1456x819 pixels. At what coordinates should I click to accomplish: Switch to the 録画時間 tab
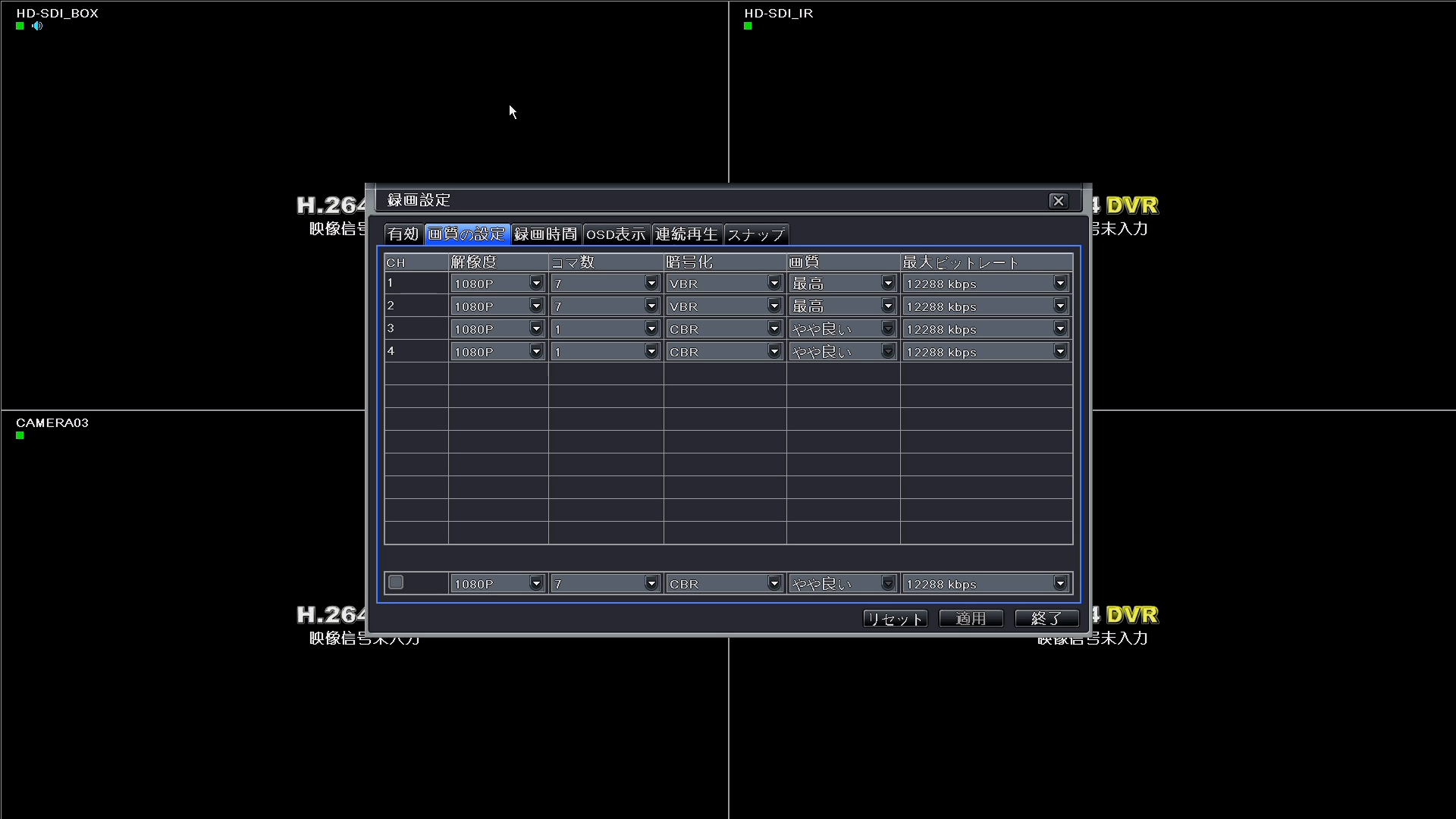click(546, 234)
